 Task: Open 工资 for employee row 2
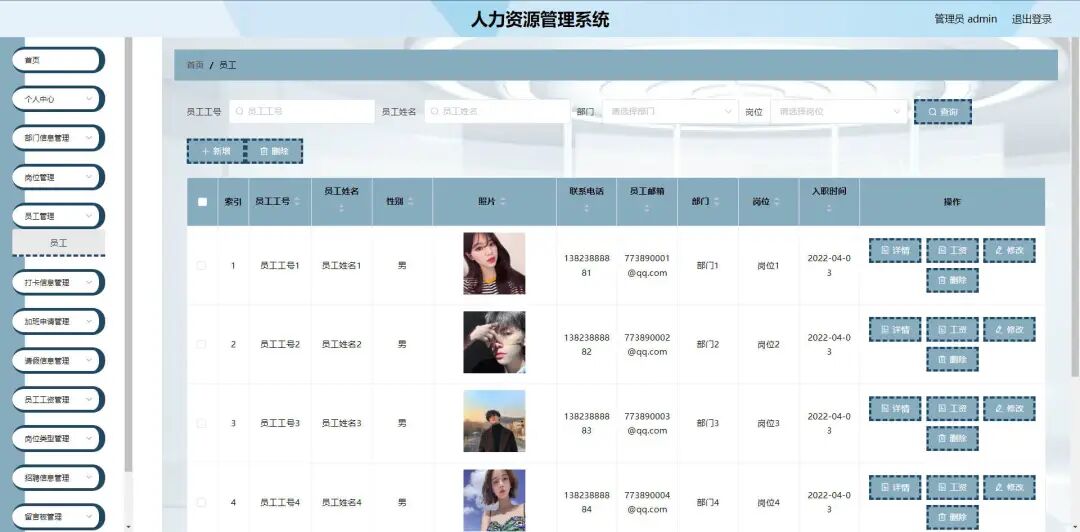[952, 329]
